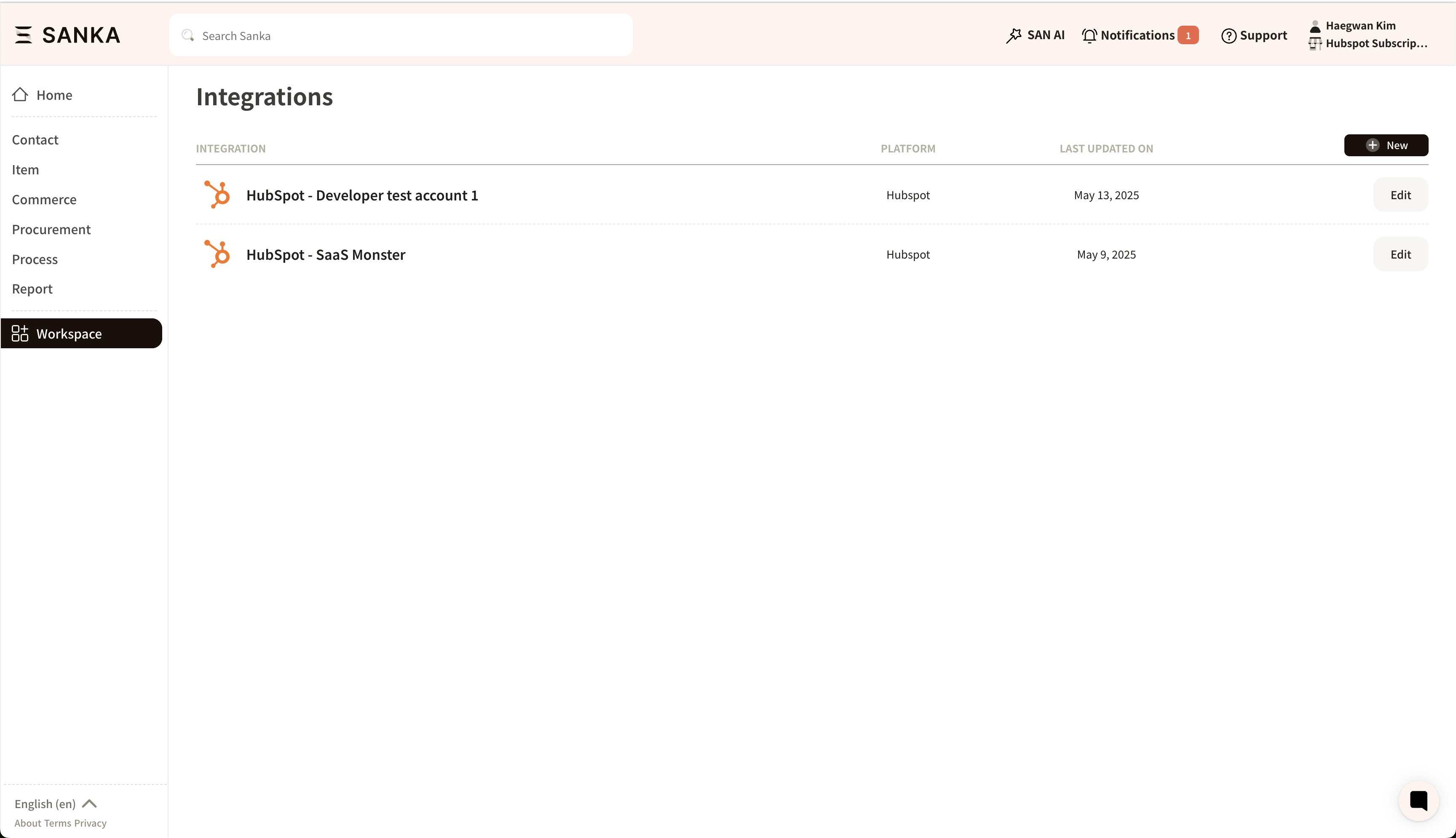Image resolution: width=1456 pixels, height=838 pixels.
Task: Open the Notifications panel label
Action: pyautogui.click(x=1137, y=35)
